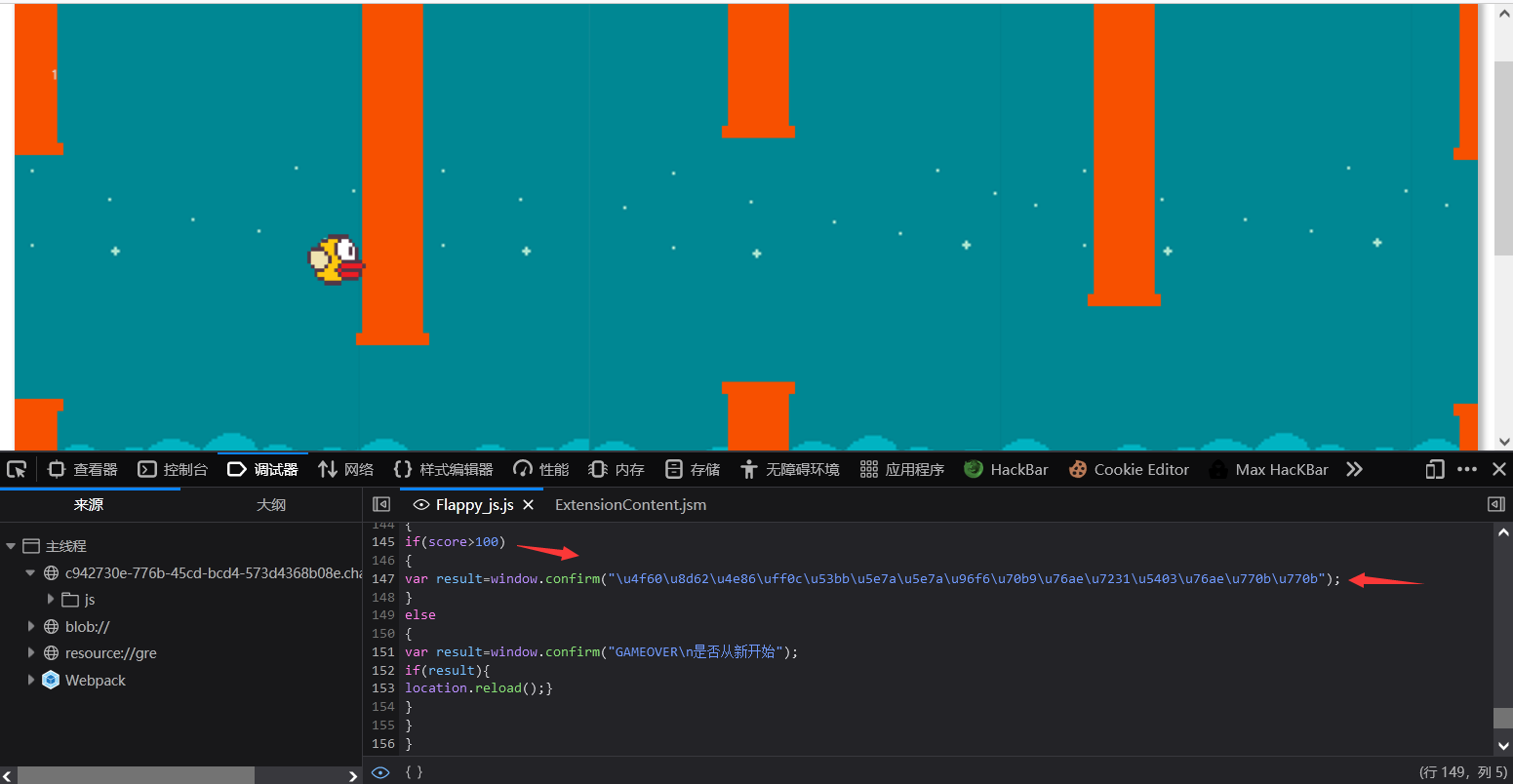This screenshot has width=1513, height=784.
Task: Click sources horizontal scrollbar thumb
Action: pyautogui.click(x=136, y=775)
